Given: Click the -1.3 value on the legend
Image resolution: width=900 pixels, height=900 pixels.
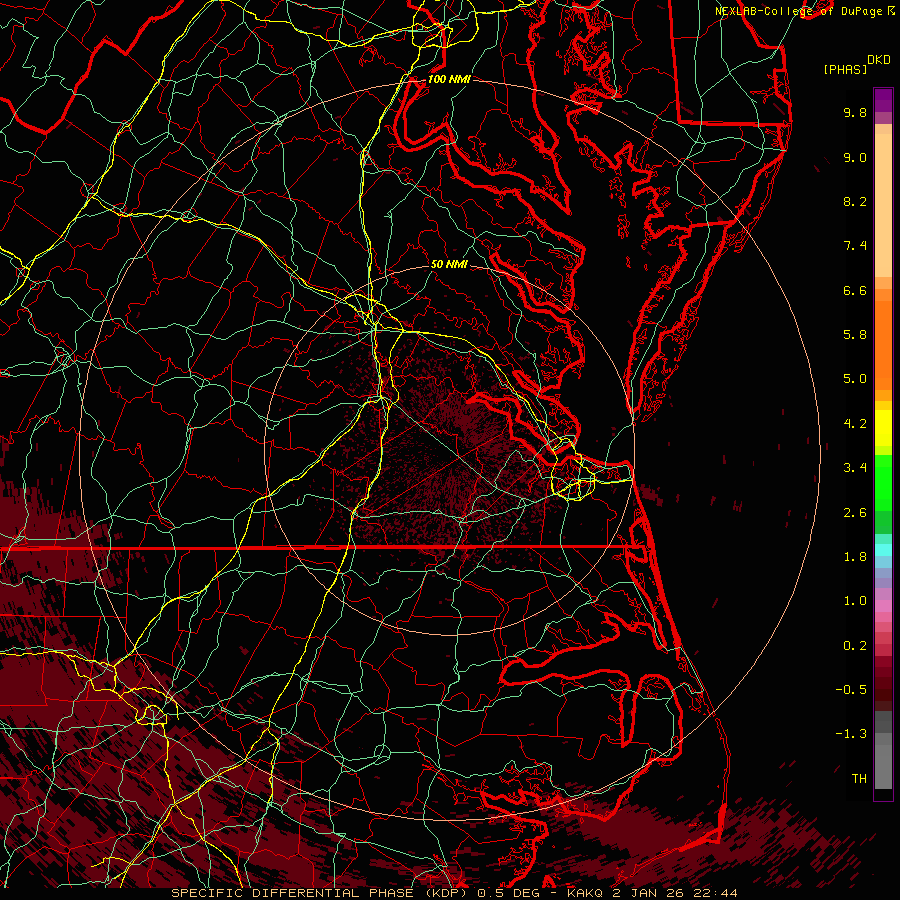Looking at the screenshot, I should click(851, 734).
